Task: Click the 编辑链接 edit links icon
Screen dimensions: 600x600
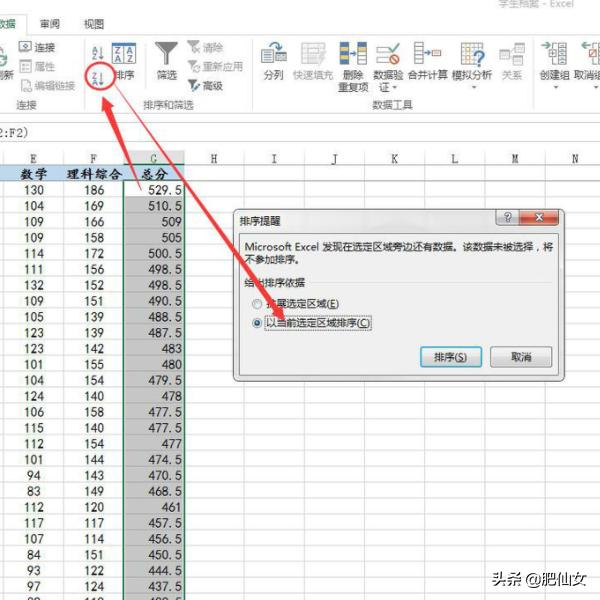Action: point(25,85)
